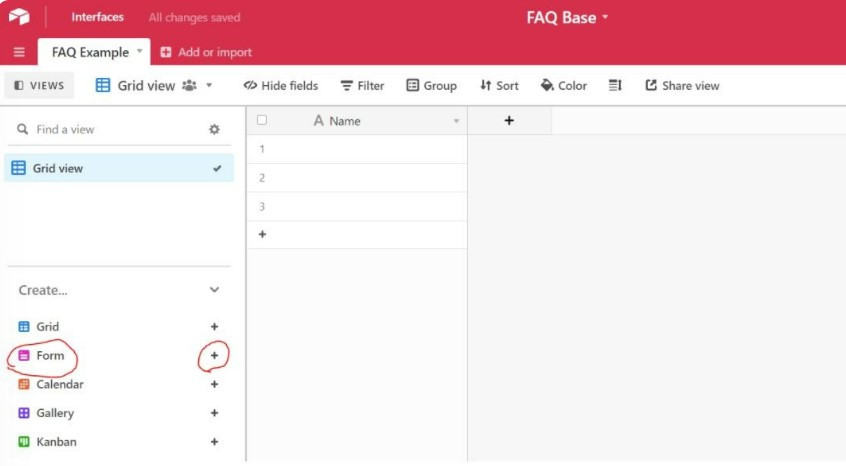Add a new row with plus below row 3
Screen dimensions: 846x466
click(x=263, y=234)
